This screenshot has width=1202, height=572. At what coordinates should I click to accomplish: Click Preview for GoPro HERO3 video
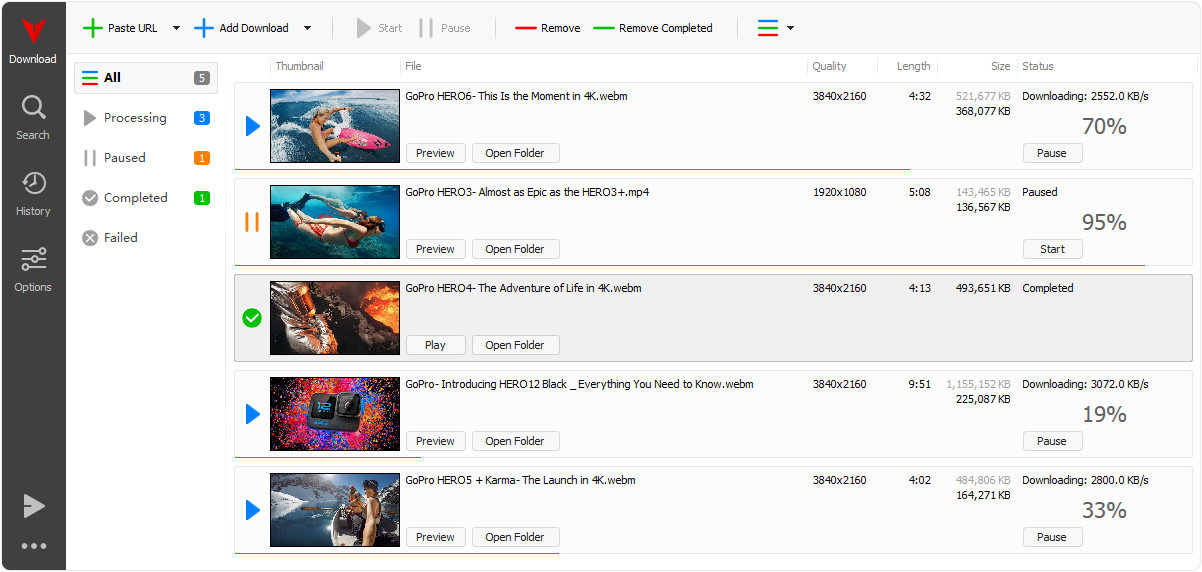click(x=435, y=249)
